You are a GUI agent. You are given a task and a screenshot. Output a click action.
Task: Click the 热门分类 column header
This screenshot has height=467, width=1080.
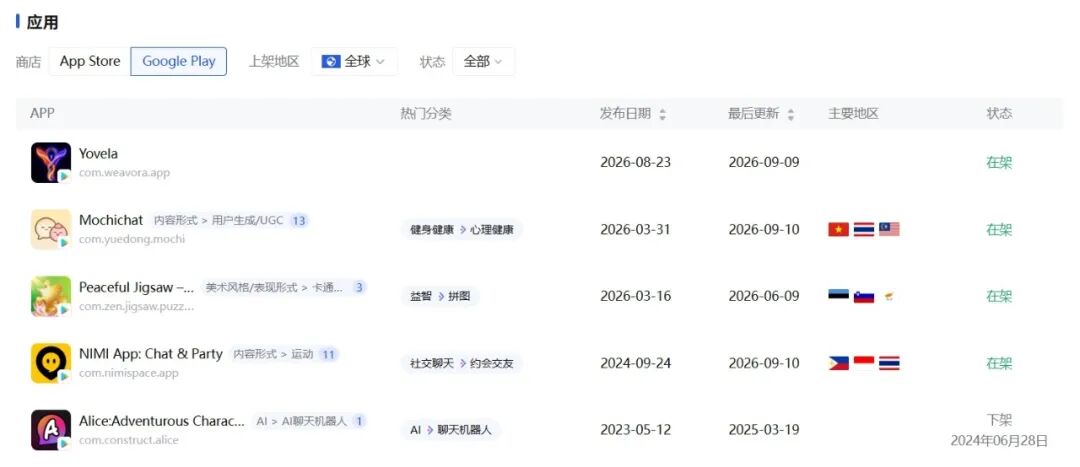pyautogui.click(x=426, y=114)
